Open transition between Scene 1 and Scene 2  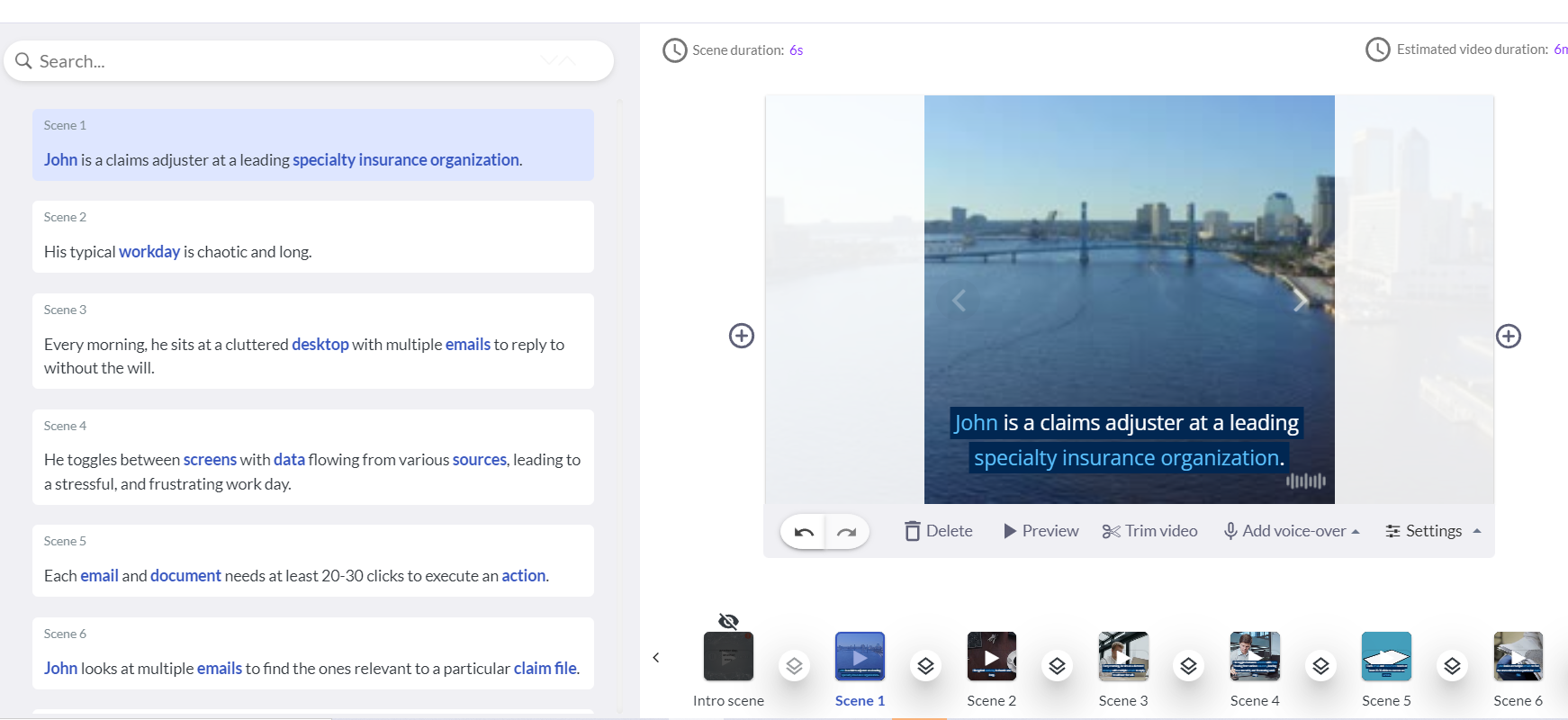(x=925, y=666)
